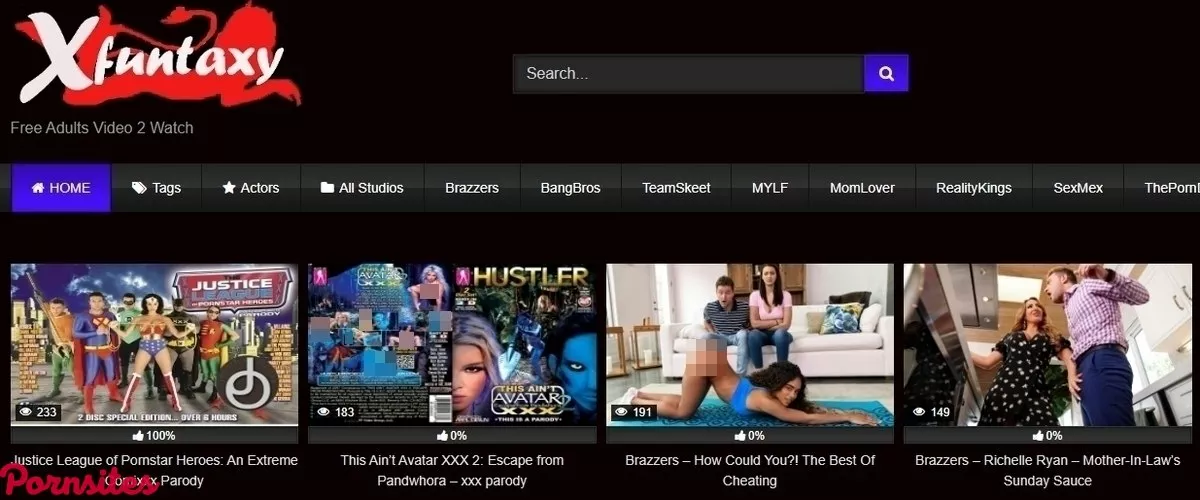Screen dimensions: 1200x500
Task: Click inside the Search text field
Action: 688,73
